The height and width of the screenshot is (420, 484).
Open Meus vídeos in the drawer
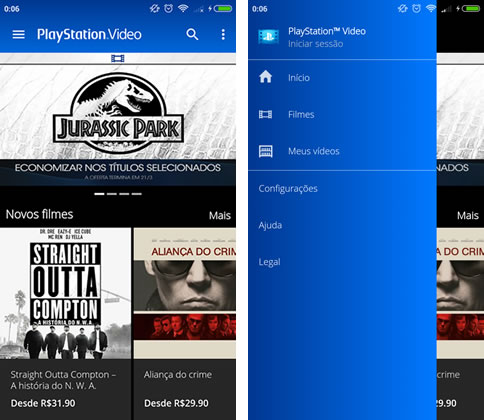(x=342, y=151)
